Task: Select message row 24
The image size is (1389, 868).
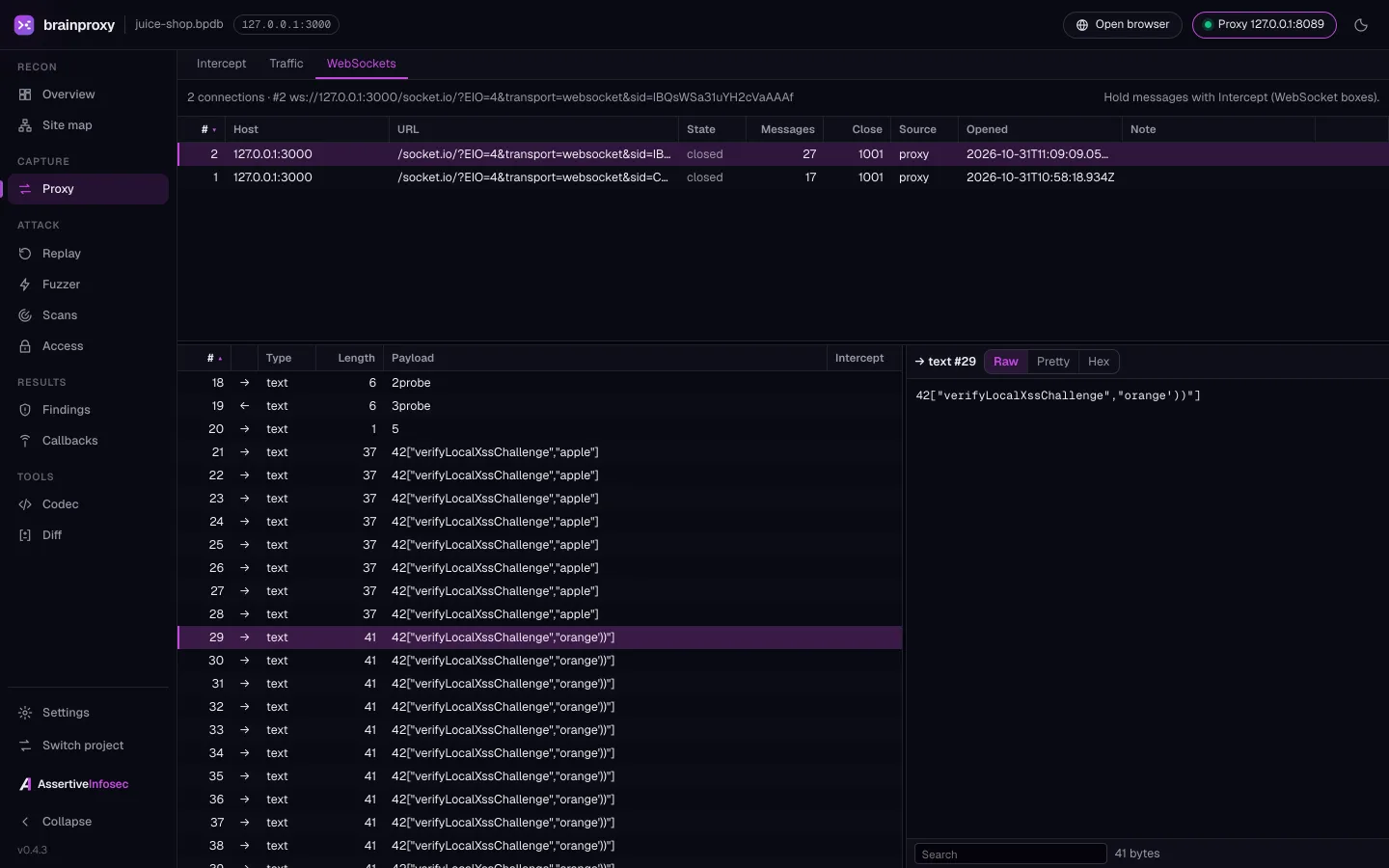Action: pyautogui.click(x=539, y=522)
